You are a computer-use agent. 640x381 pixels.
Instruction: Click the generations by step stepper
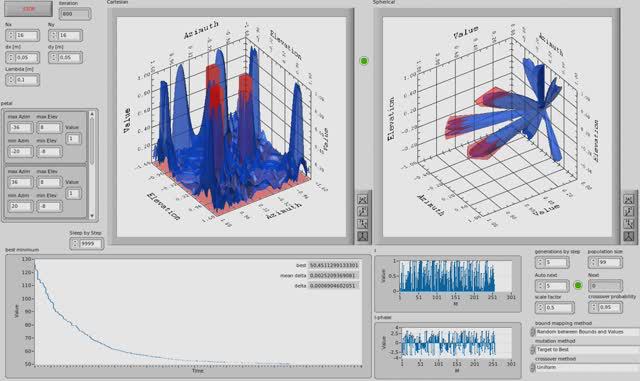tap(552, 262)
